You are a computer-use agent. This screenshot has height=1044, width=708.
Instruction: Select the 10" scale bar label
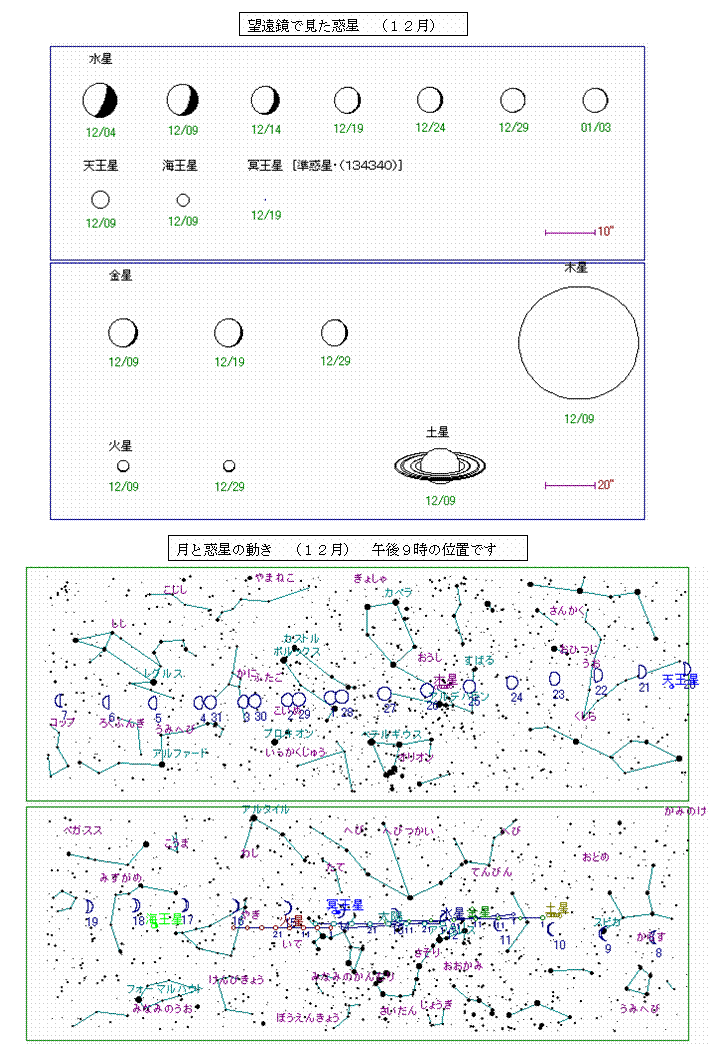pyautogui.click(x=605, y=232)
